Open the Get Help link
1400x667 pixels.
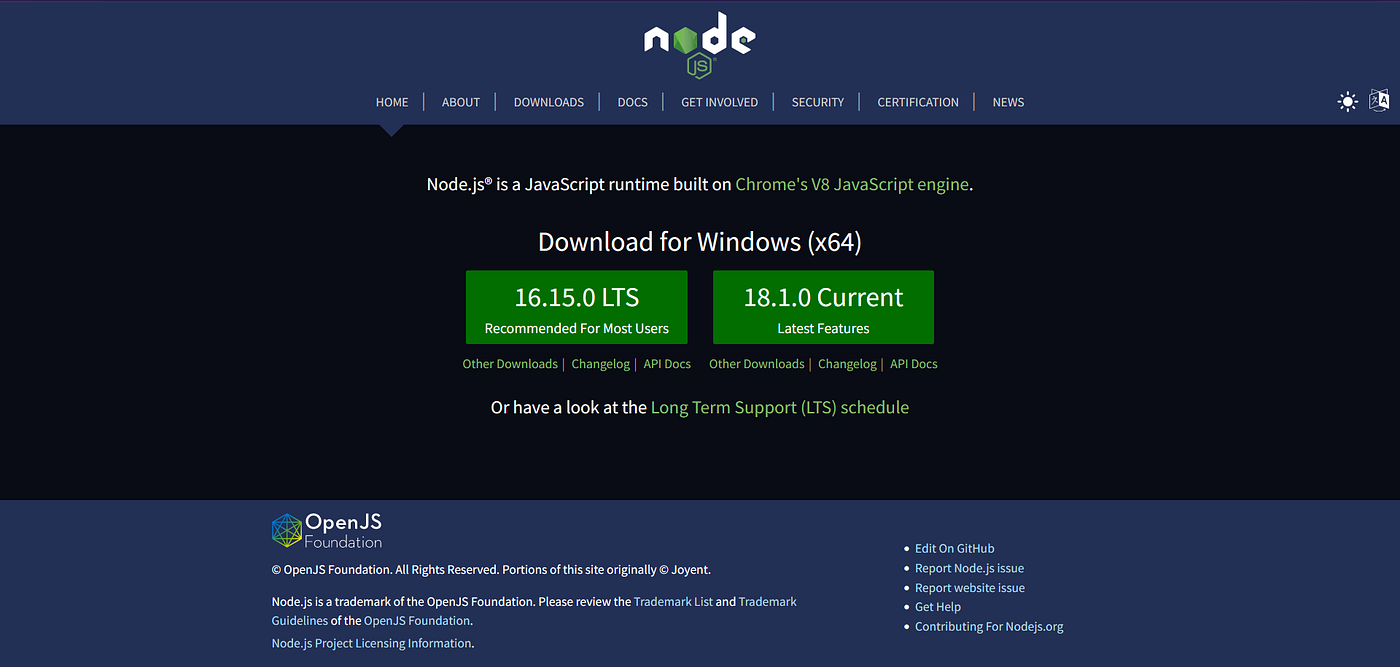pyautogui.click(x=938, y=607)
